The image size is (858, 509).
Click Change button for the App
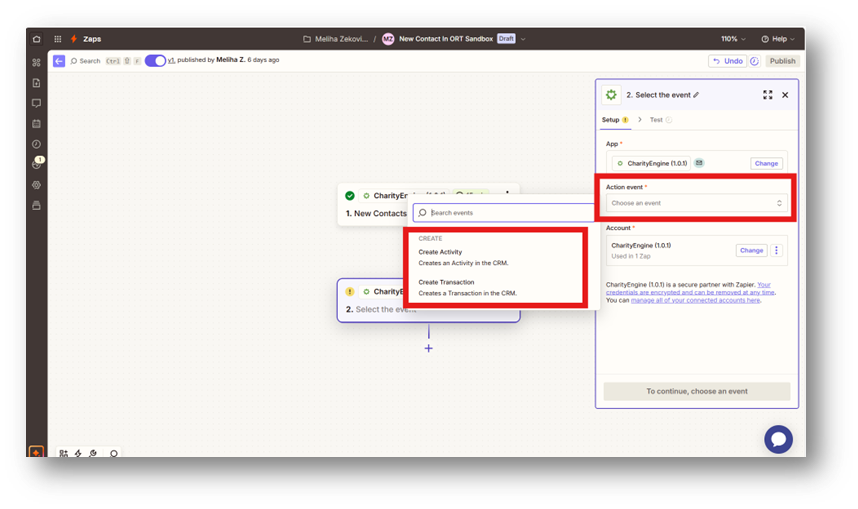766,163
